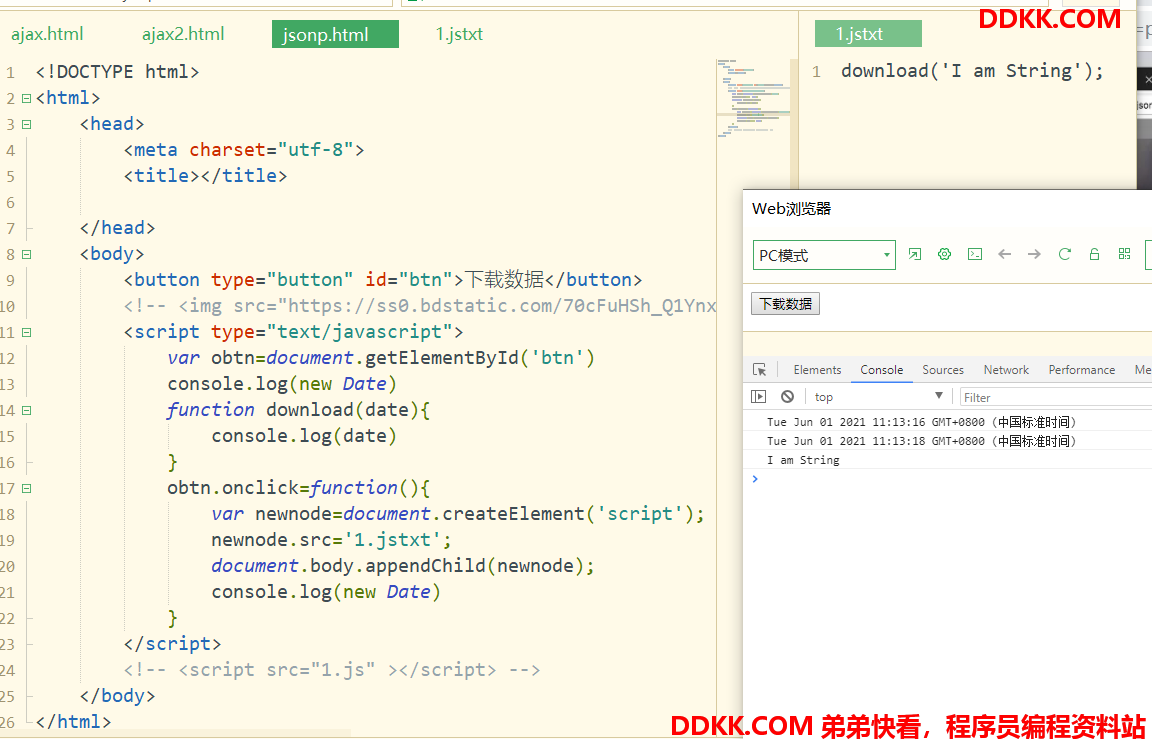The height and width of the screenshot is (739, 1152).
Task: Click the 11:13:18 date log entry
Action: point(921,441)
